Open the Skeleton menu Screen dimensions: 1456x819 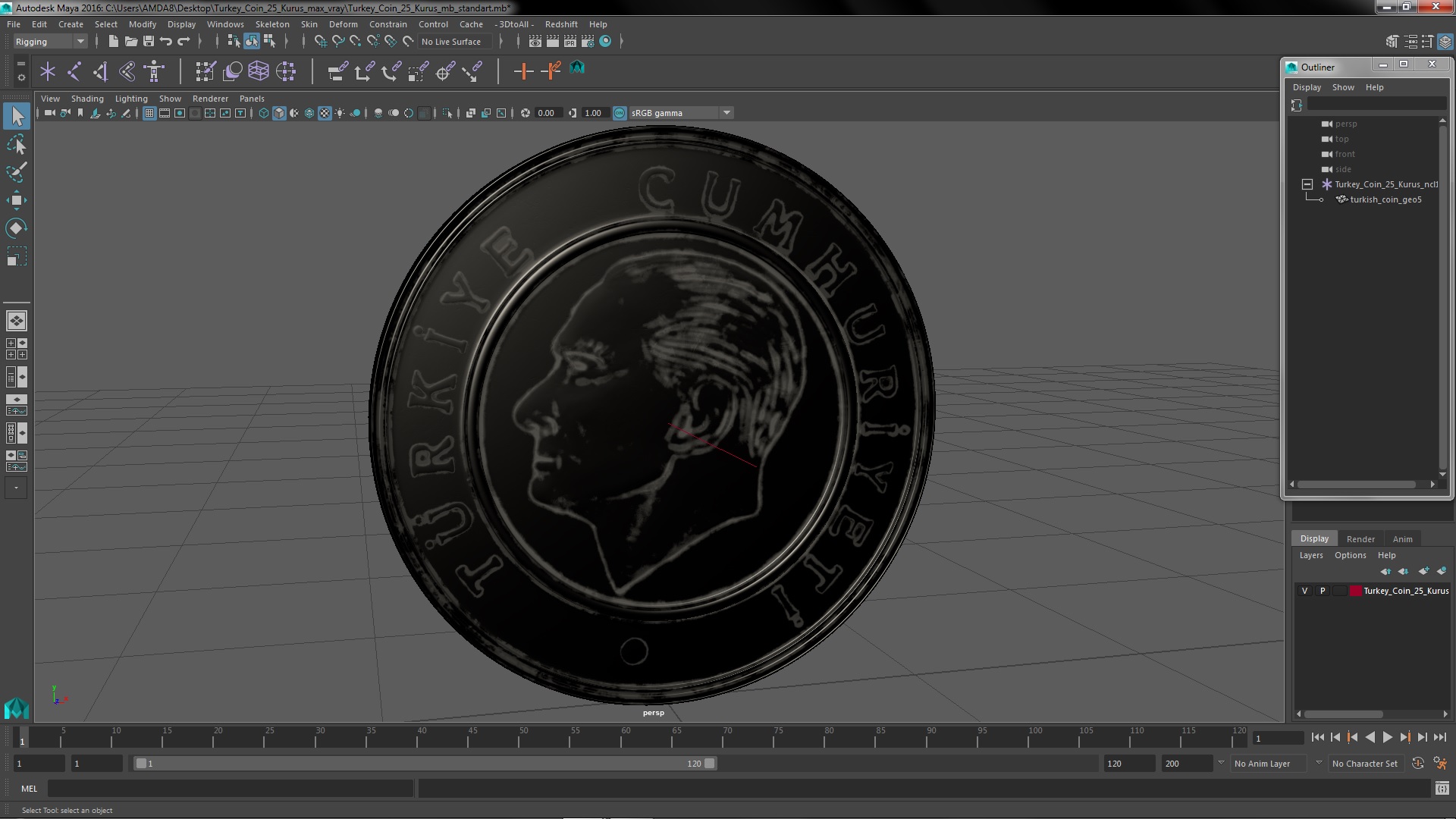coord(272,24)
